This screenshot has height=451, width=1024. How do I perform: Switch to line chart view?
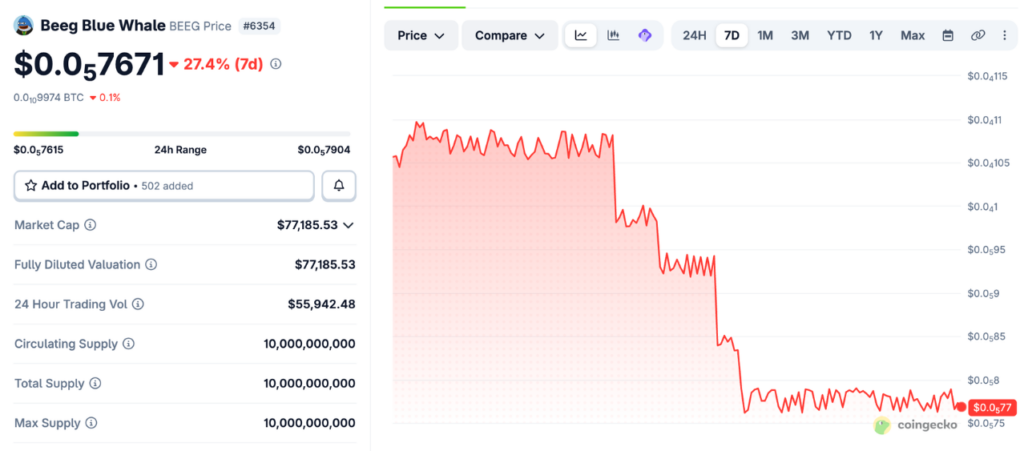581,35
